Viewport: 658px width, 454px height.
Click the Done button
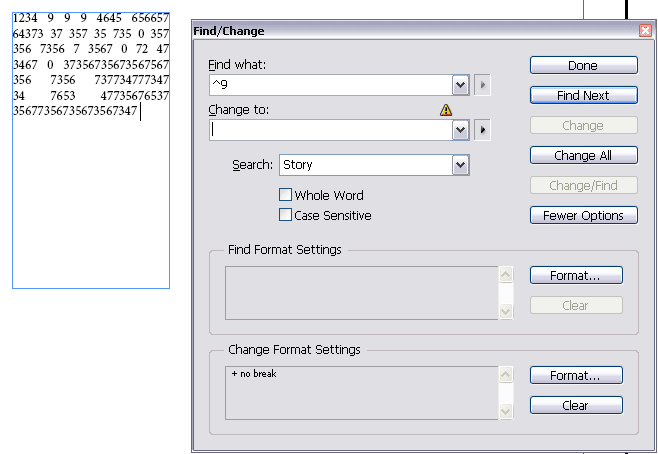[584, 65]
